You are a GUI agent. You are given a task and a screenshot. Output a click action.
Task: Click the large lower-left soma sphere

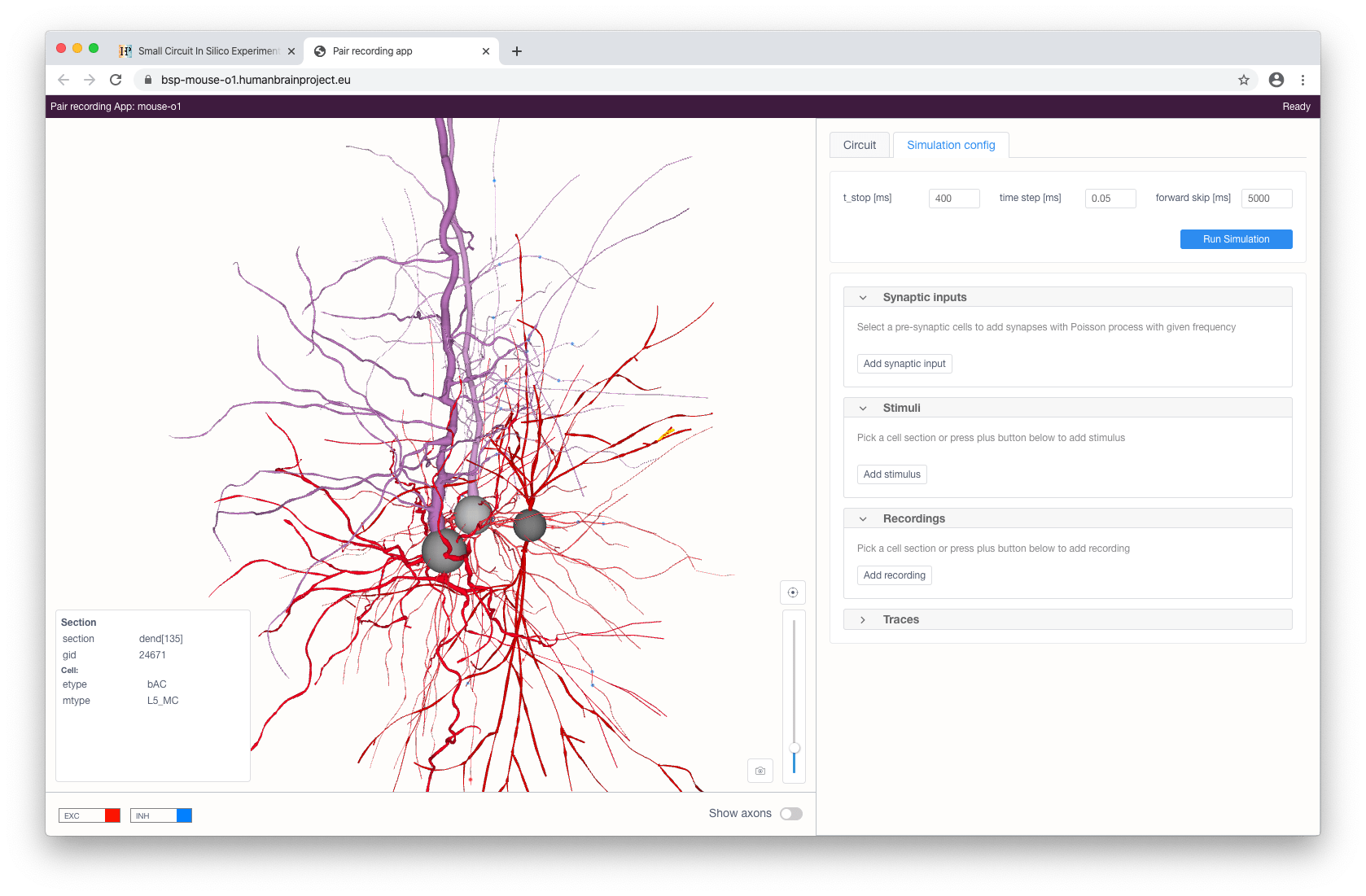[444, 551]
